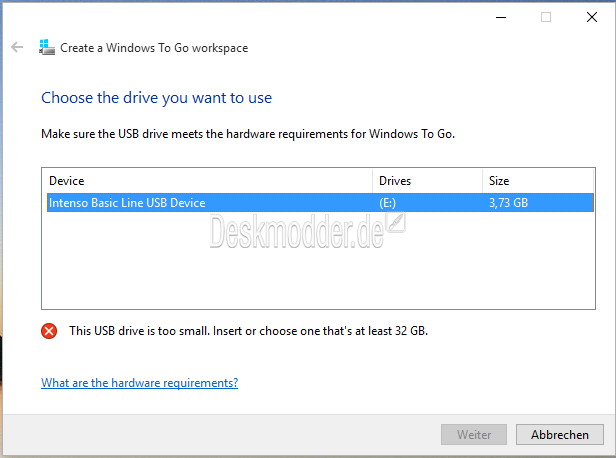Click the red error icon
The height and width of the screenshot is (458, 616).
[x=49, y=331]
